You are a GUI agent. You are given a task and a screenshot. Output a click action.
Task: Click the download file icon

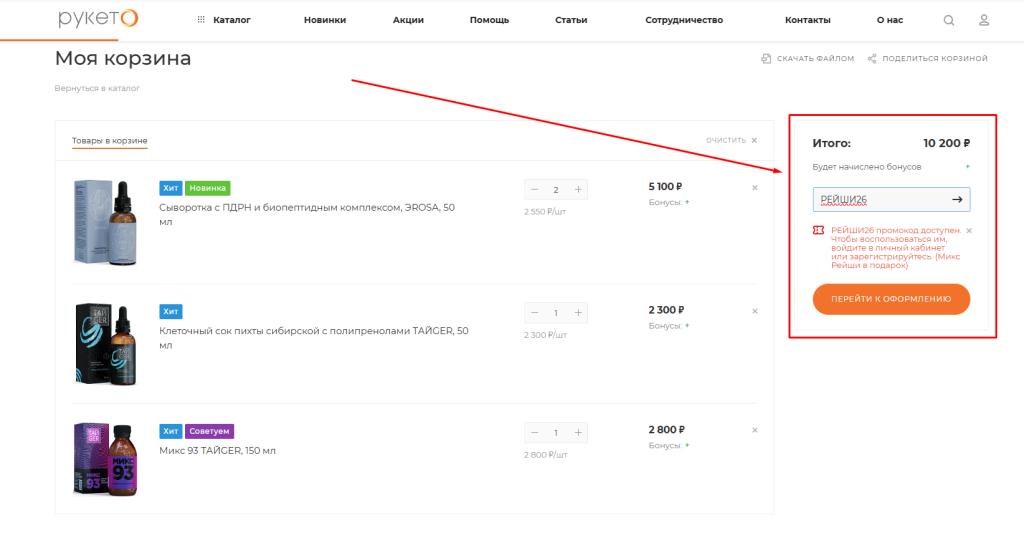coord(766,59)
